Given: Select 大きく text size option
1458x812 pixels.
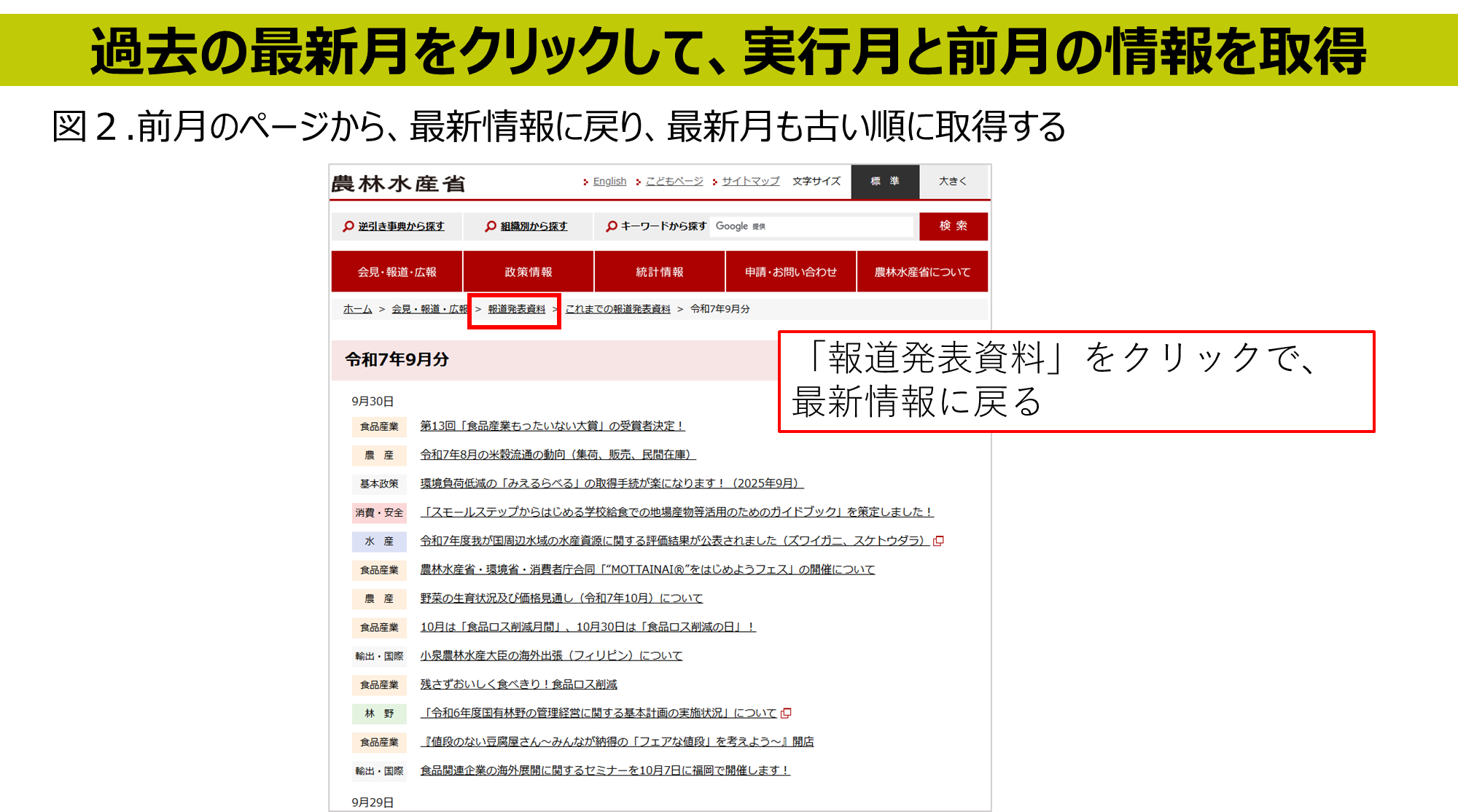Looking at the screenshot, I should 952,181.
